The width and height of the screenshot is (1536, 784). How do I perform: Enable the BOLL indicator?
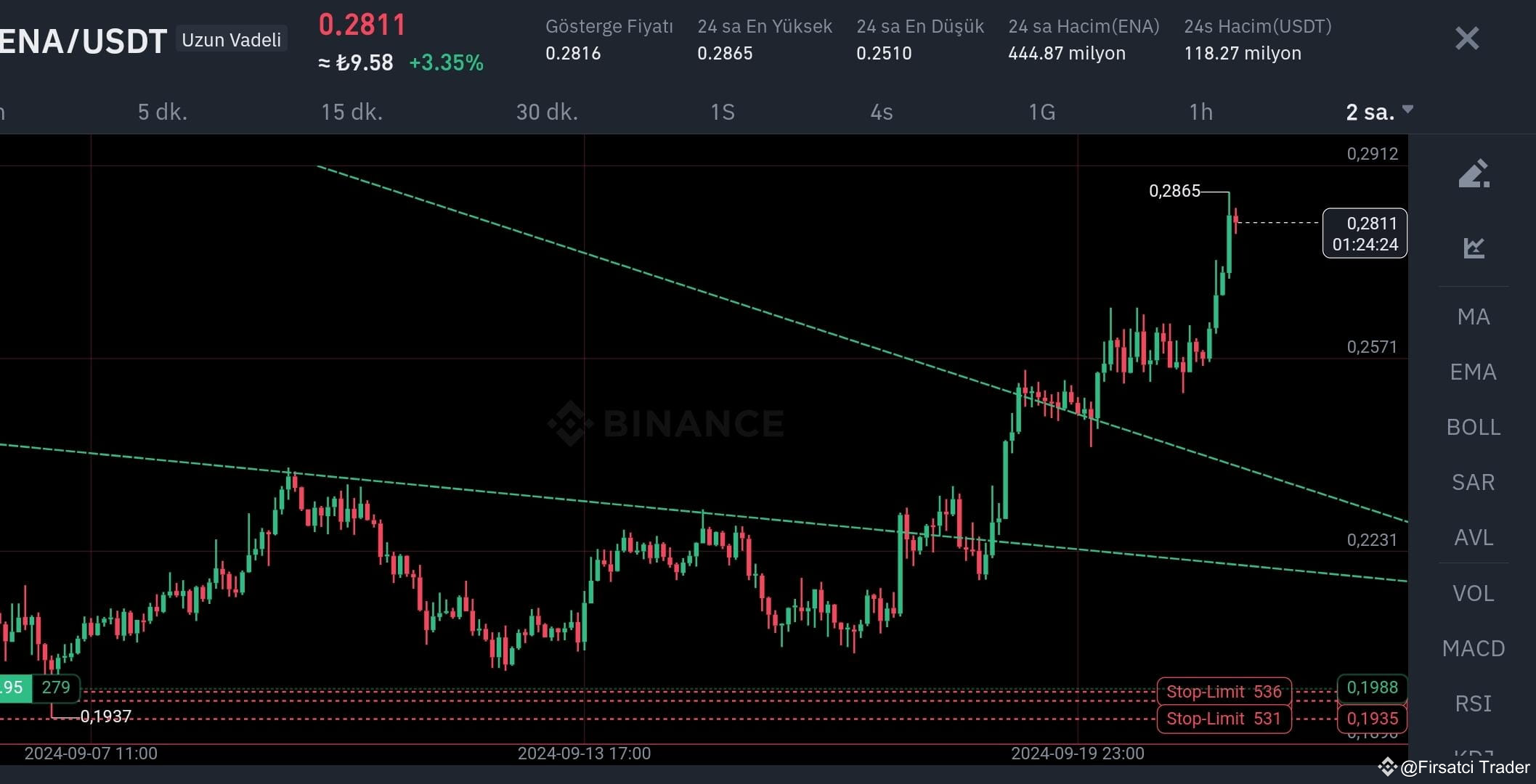click(x=1474, y=427)
